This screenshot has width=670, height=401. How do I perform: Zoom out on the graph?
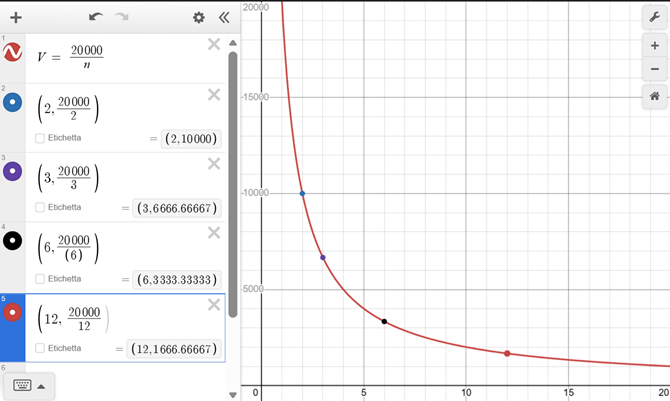[x=654, y=69]
